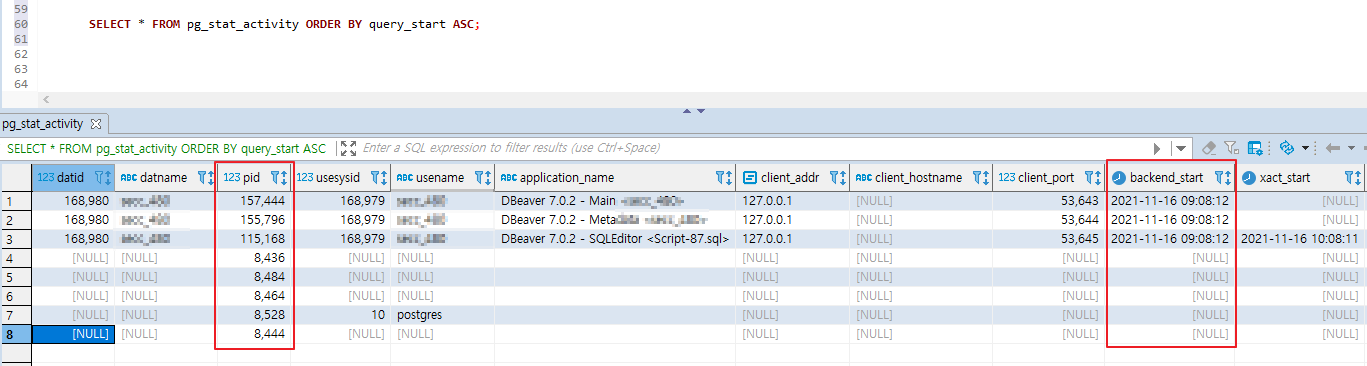The image size is (1367, 366).
Task: Click pid cell 115,168
Action: click(x=255, y=239)
